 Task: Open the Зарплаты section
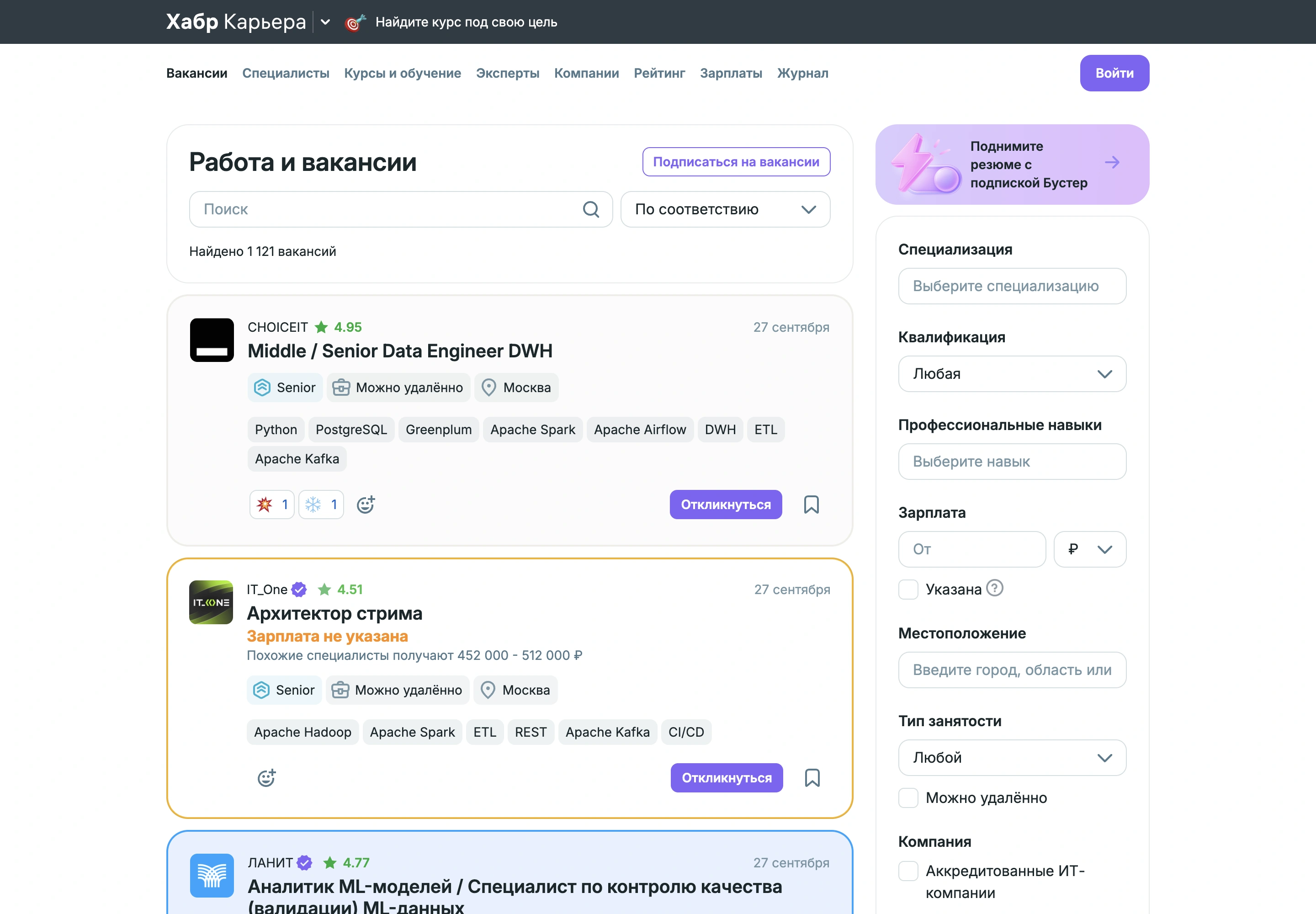pyautogui.click(x=731, y=73)
